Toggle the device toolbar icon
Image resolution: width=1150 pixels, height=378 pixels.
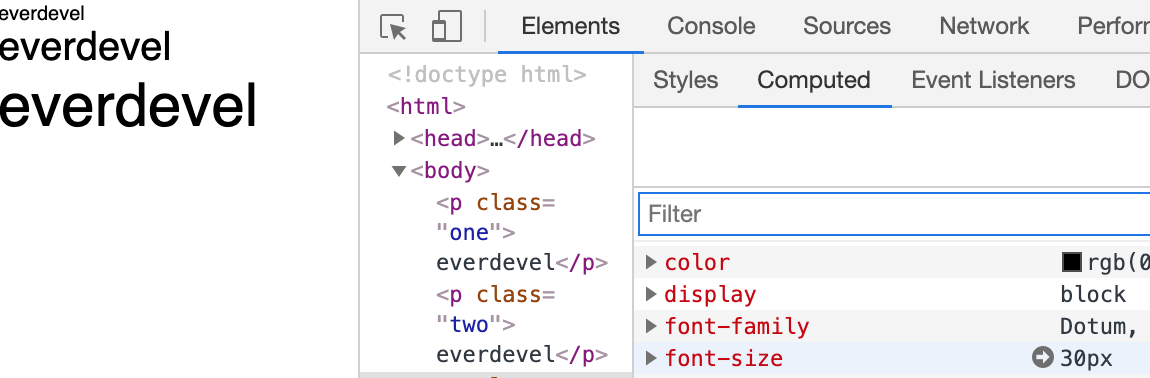[x=447, y=26]
